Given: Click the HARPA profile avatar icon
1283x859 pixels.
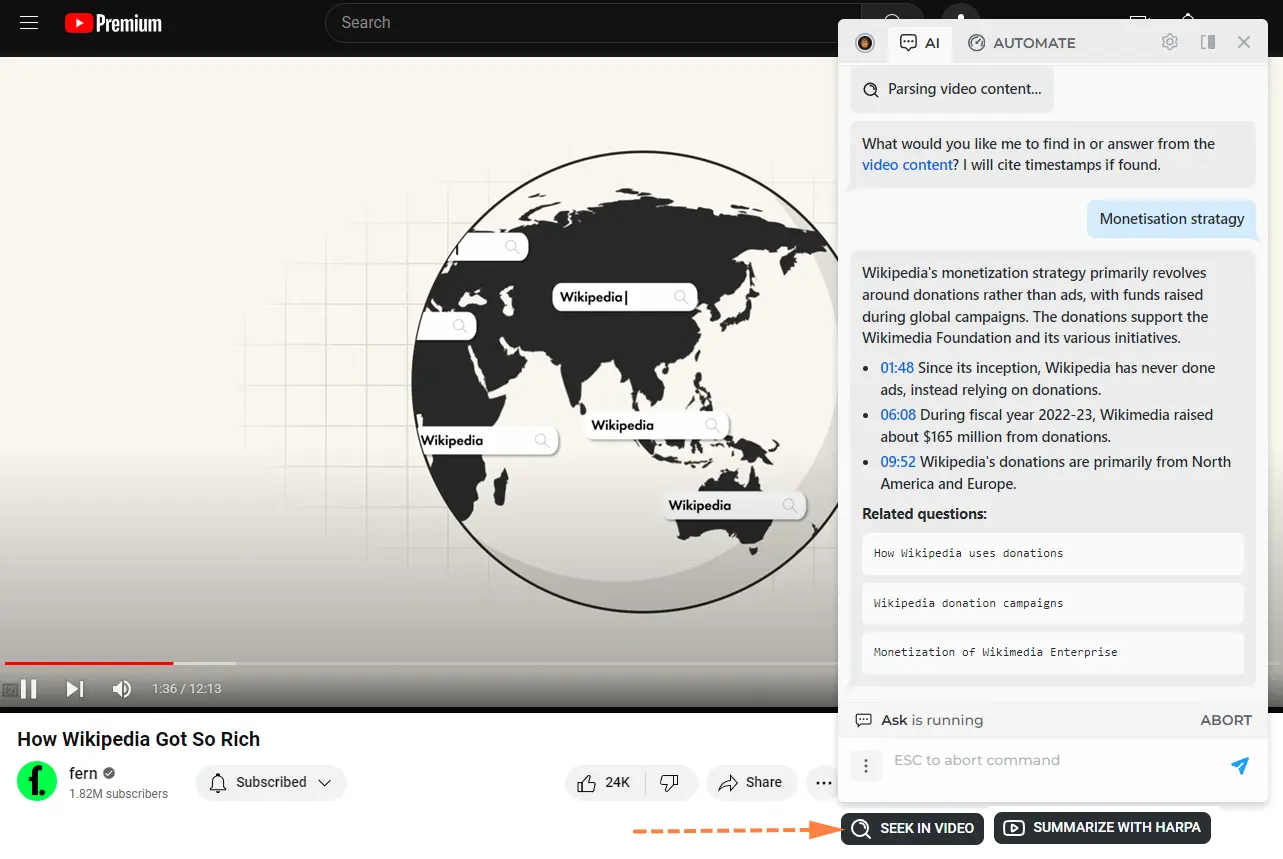Looking at the screenshot, I should (x=865, y=43).
